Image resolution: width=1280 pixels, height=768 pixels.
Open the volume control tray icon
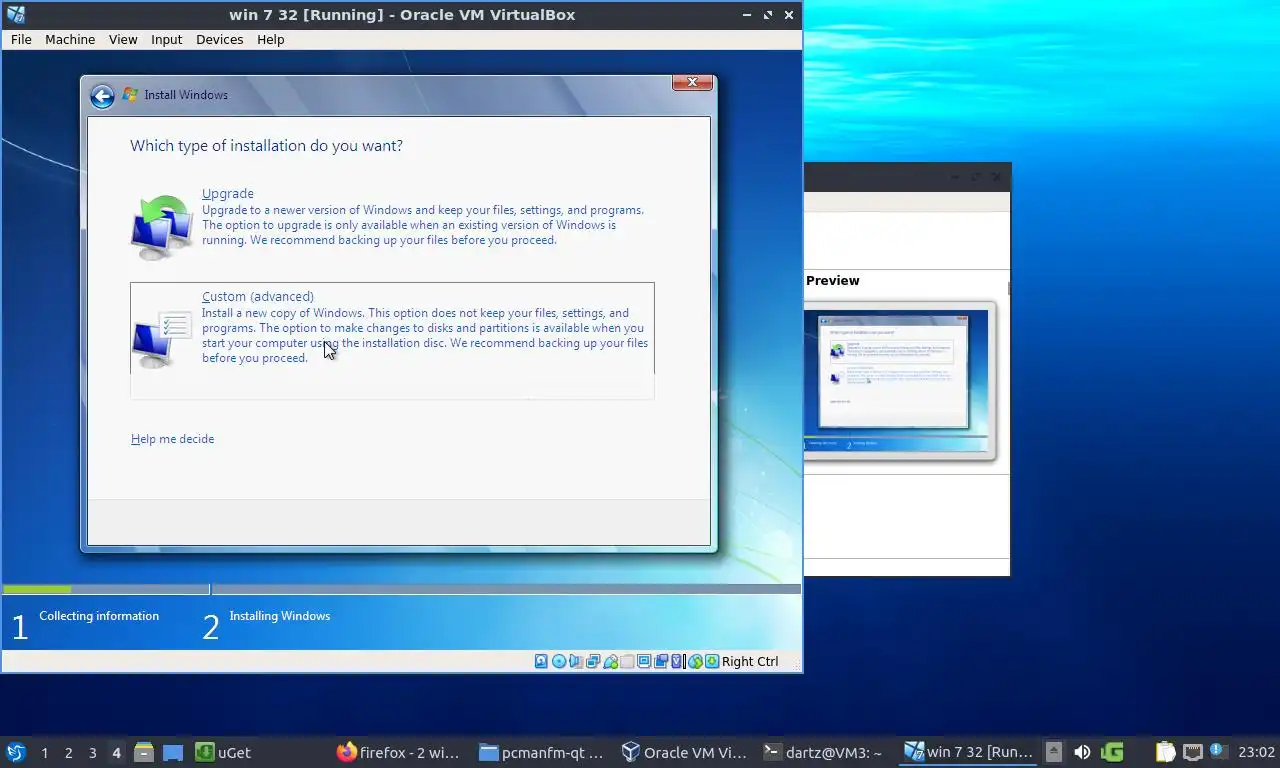coord(1082,752)
